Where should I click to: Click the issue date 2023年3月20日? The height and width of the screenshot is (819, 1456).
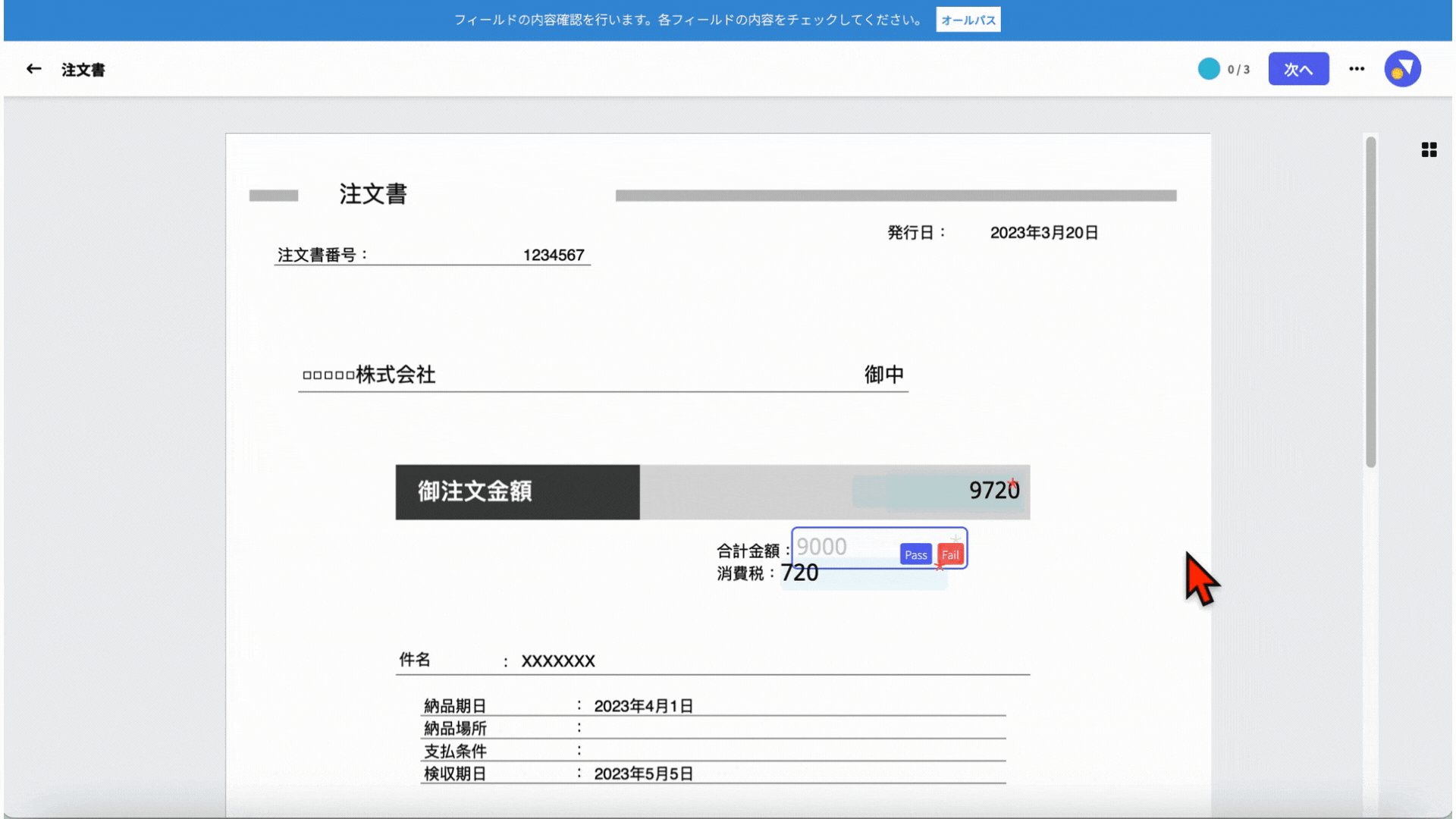[x=1044, y=233]
